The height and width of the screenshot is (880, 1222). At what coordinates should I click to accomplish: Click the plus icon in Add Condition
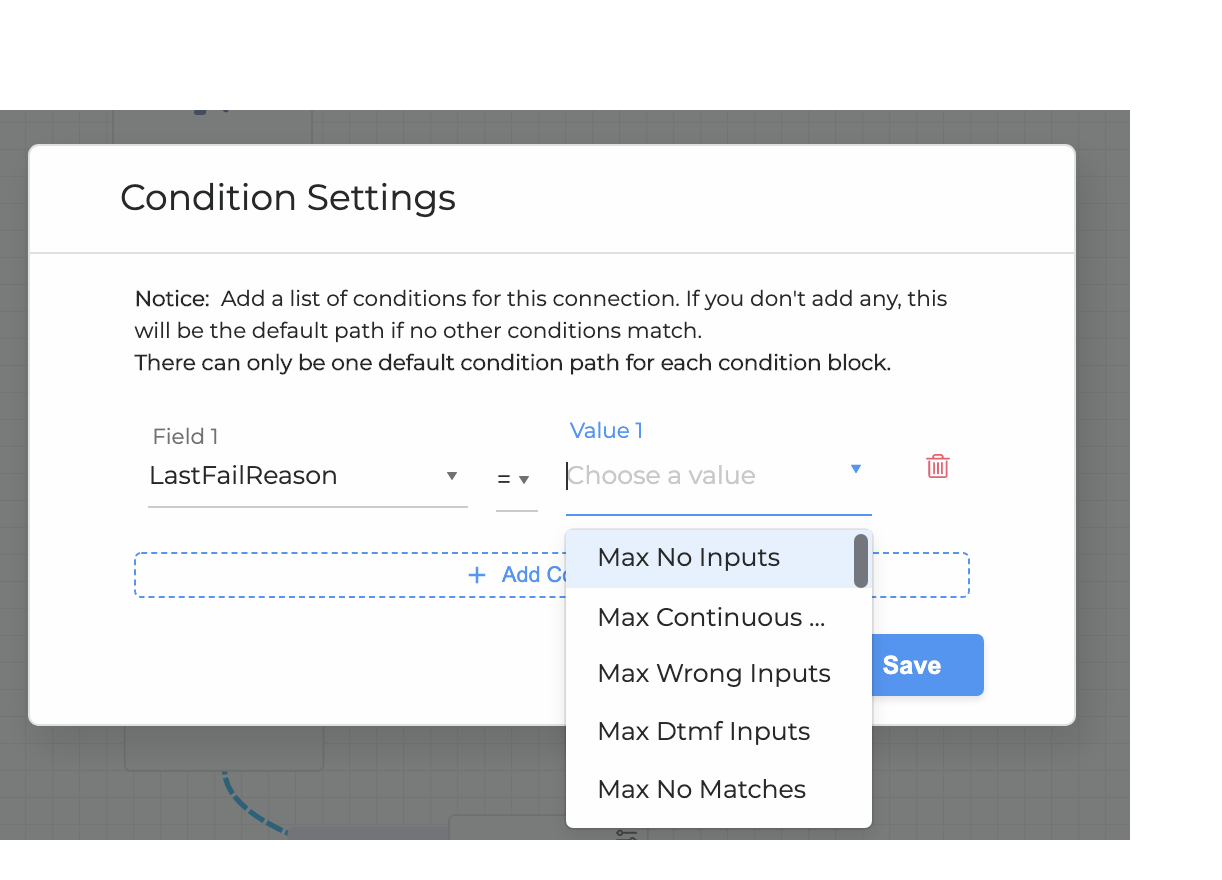pyautogui.click(x=477, y=575)
